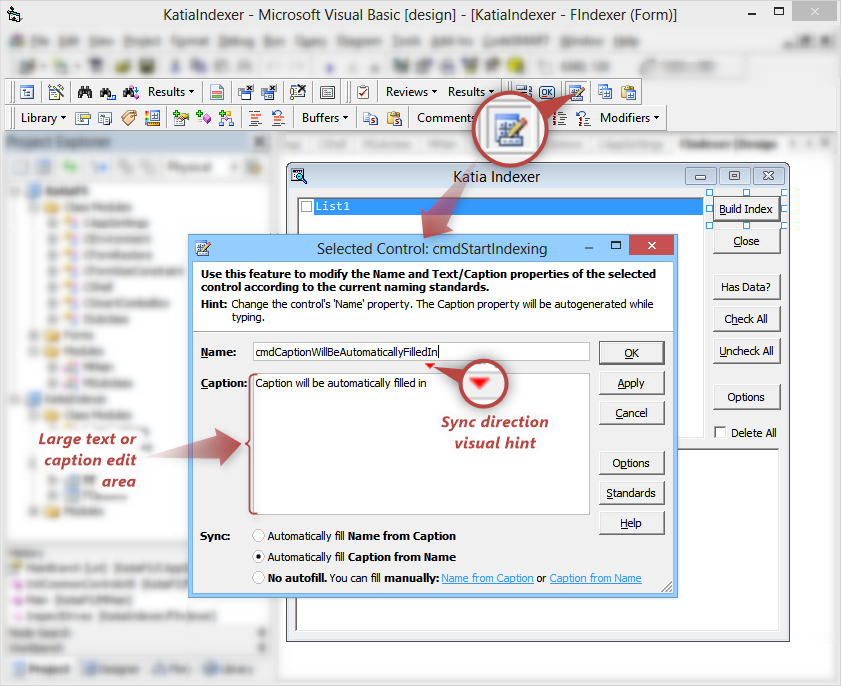Click the Caption from Name link
Image resolution: width=841 pixels, height=686 pixels.
(595, 578)
